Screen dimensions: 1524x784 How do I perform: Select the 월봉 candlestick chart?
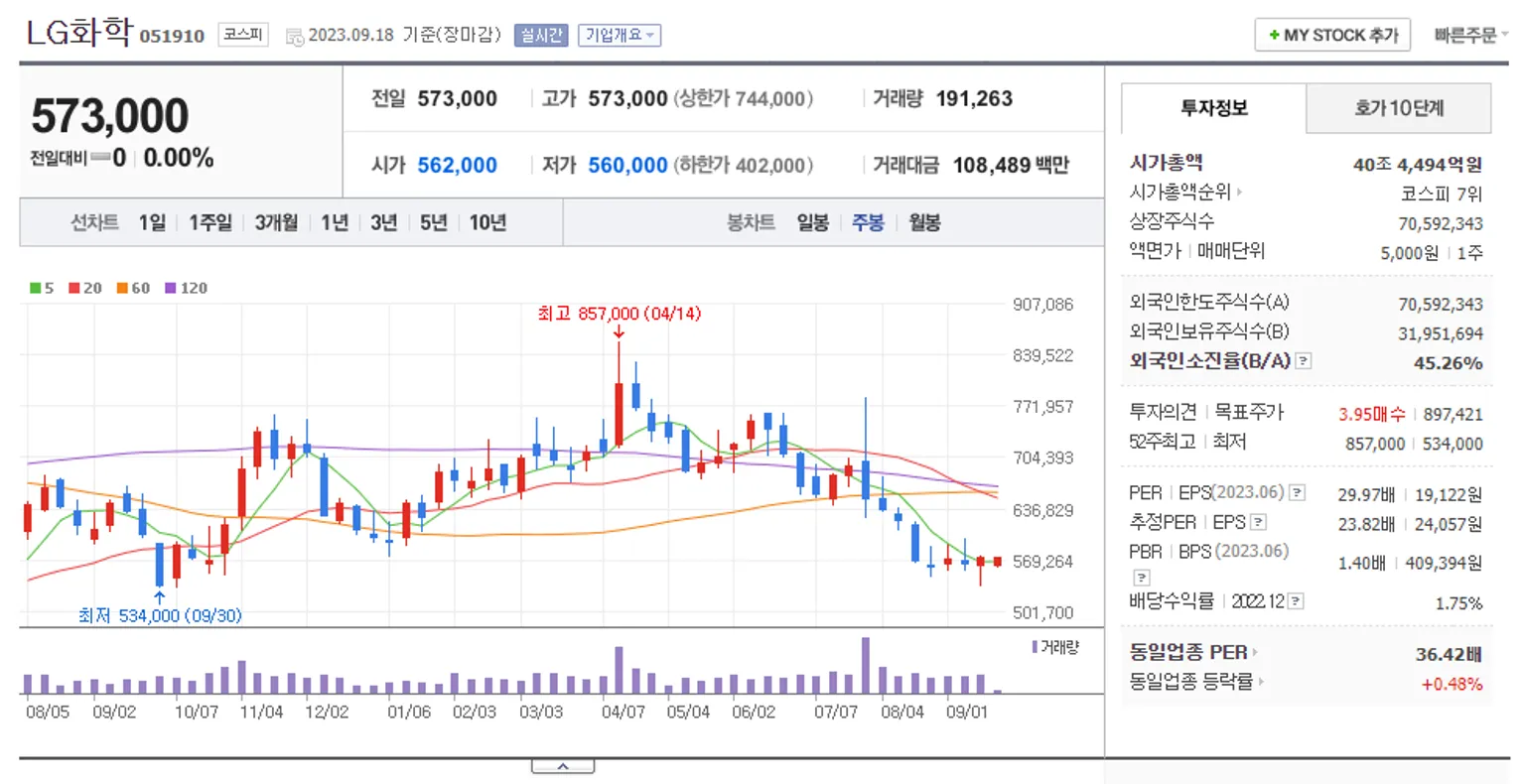[924, 222]
